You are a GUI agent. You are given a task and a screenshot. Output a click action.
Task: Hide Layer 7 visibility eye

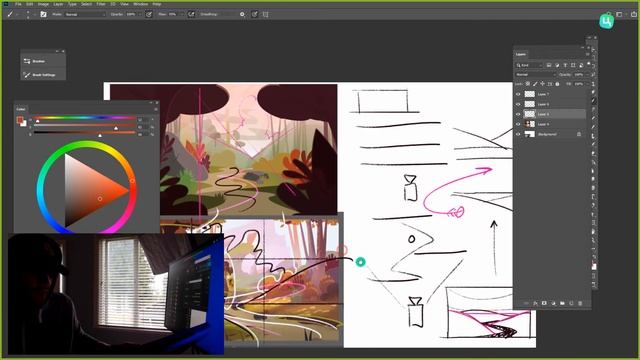coord(518,94)
